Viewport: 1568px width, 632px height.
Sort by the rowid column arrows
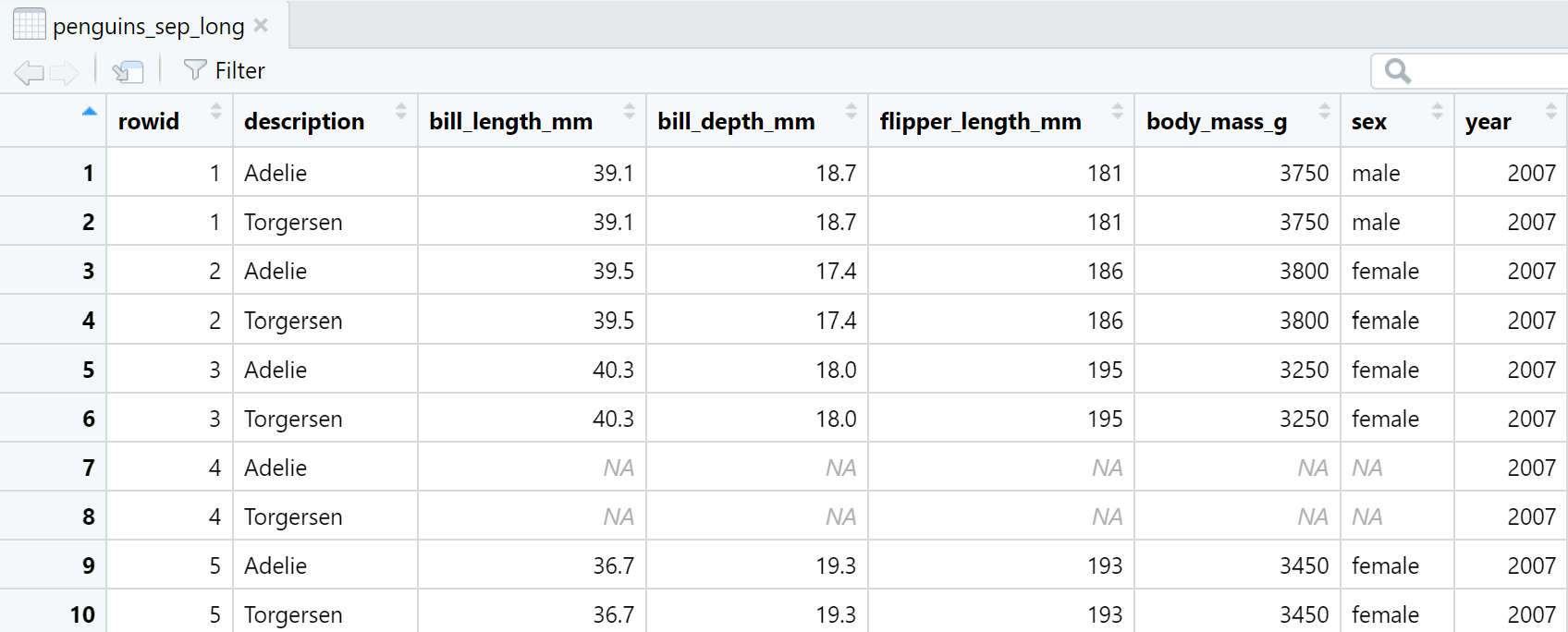coord(215,112)
